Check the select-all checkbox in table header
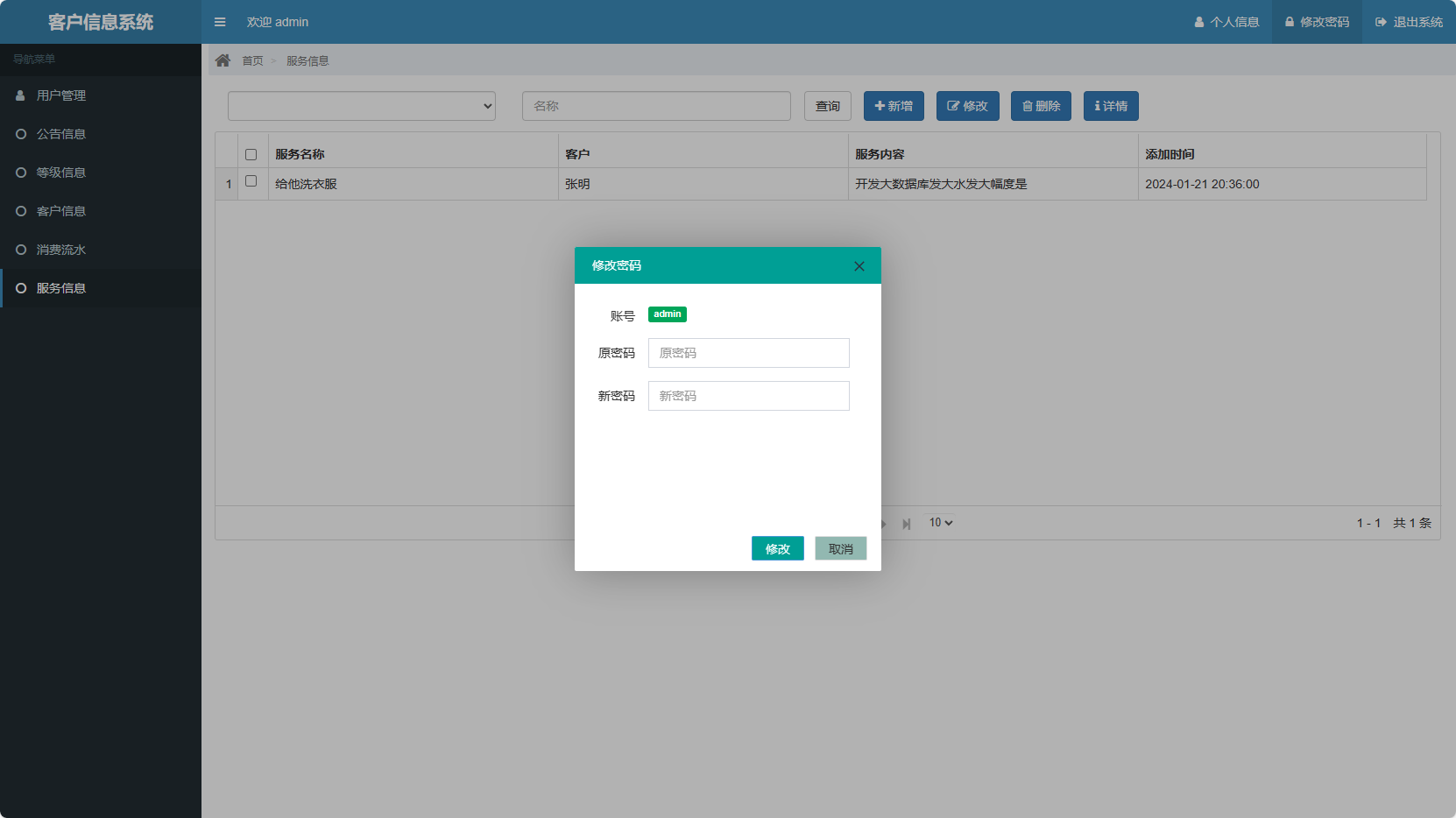Image resolution: width=1456 pixels, height=818 pixels. click(x=251, y=153)
